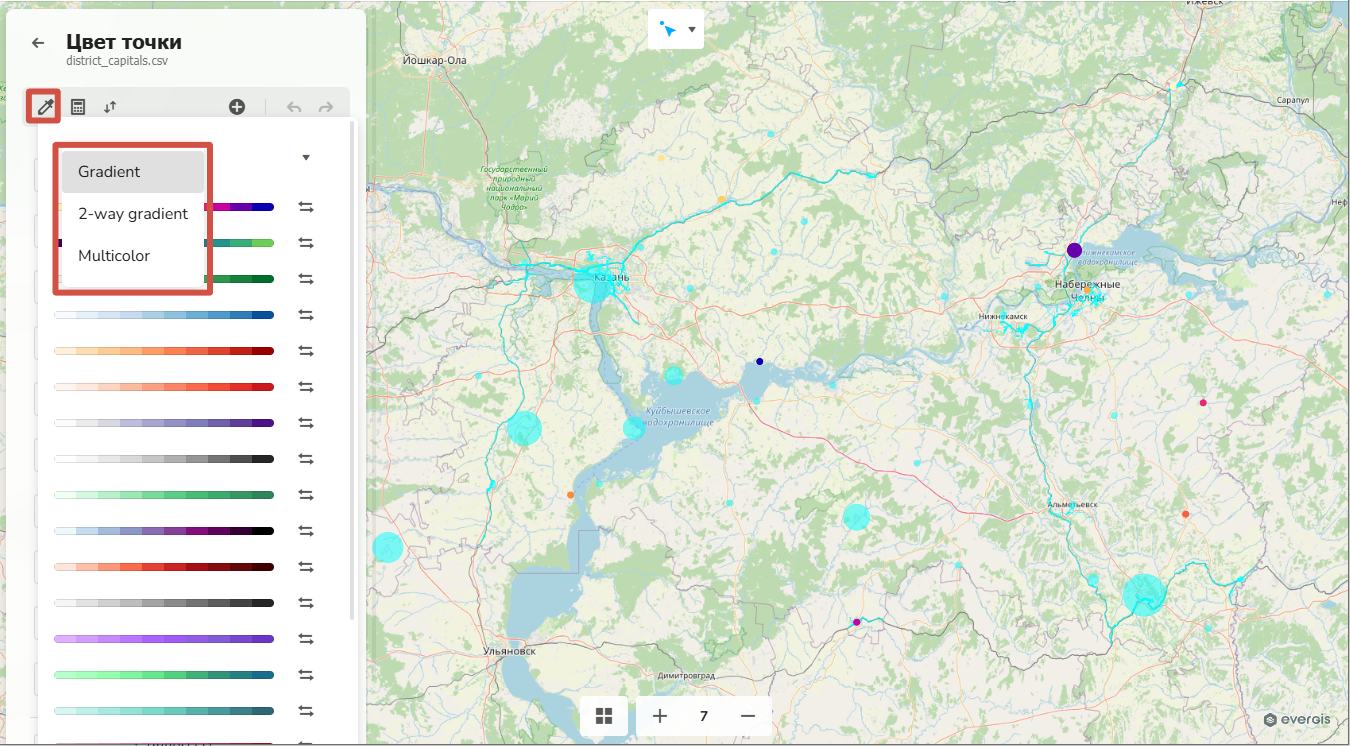The image size is (1350, 746).
Task: Zoom out the map with the minus button
Action: 748,716
